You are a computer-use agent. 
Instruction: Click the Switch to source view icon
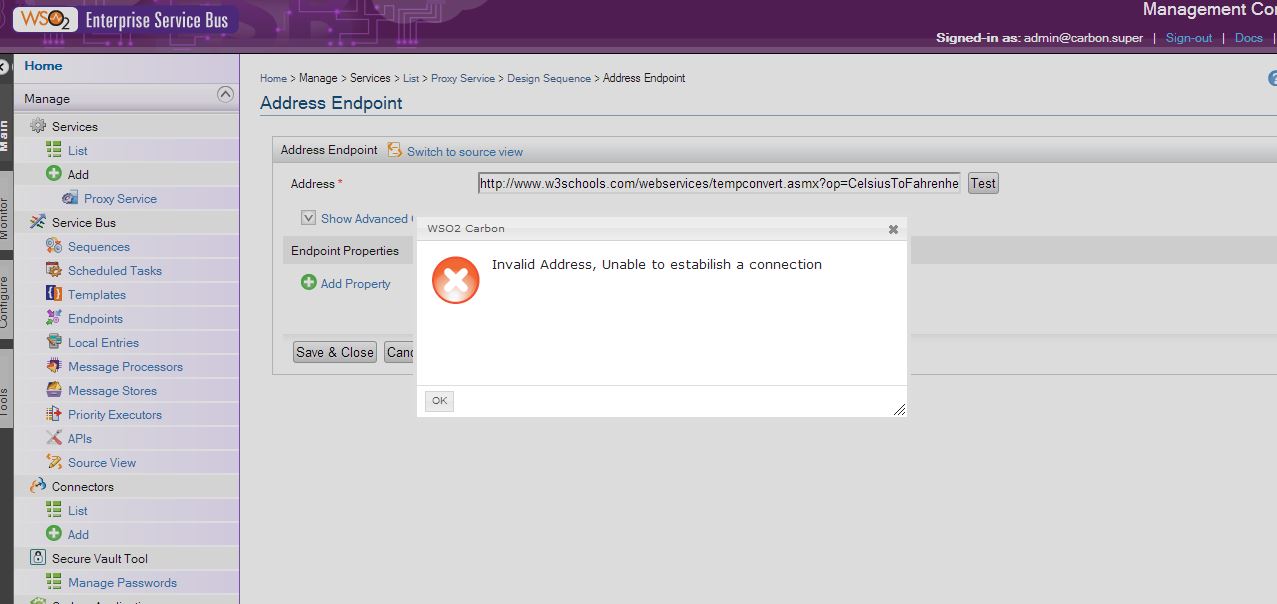[395, 150]
